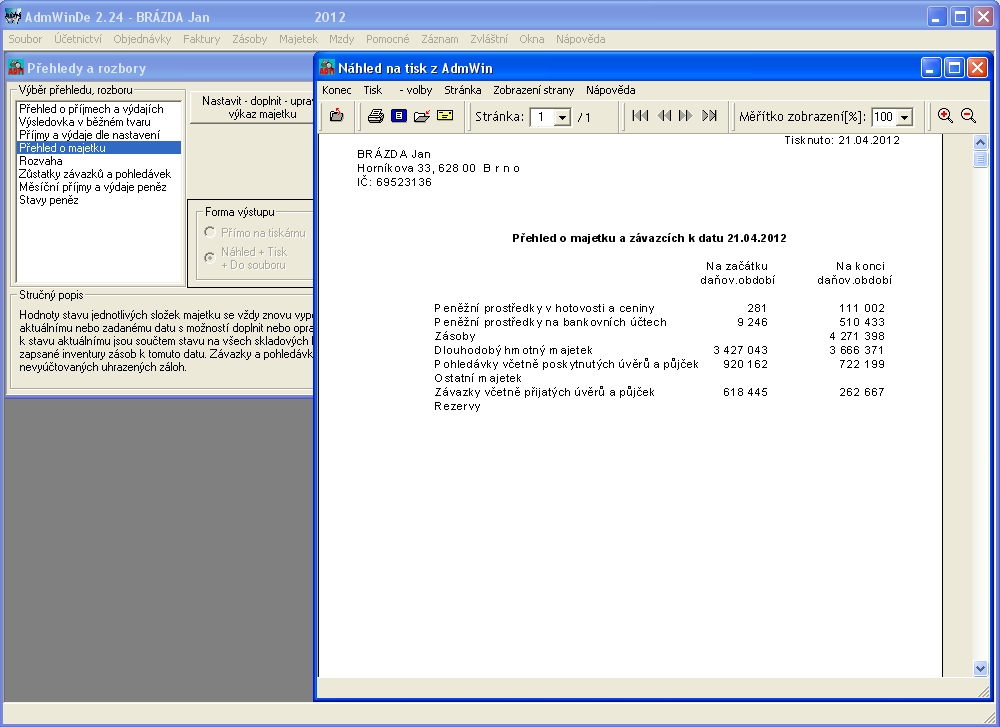Click the blue page setup icon
The image size is (1000, 727).
[399, 115]
